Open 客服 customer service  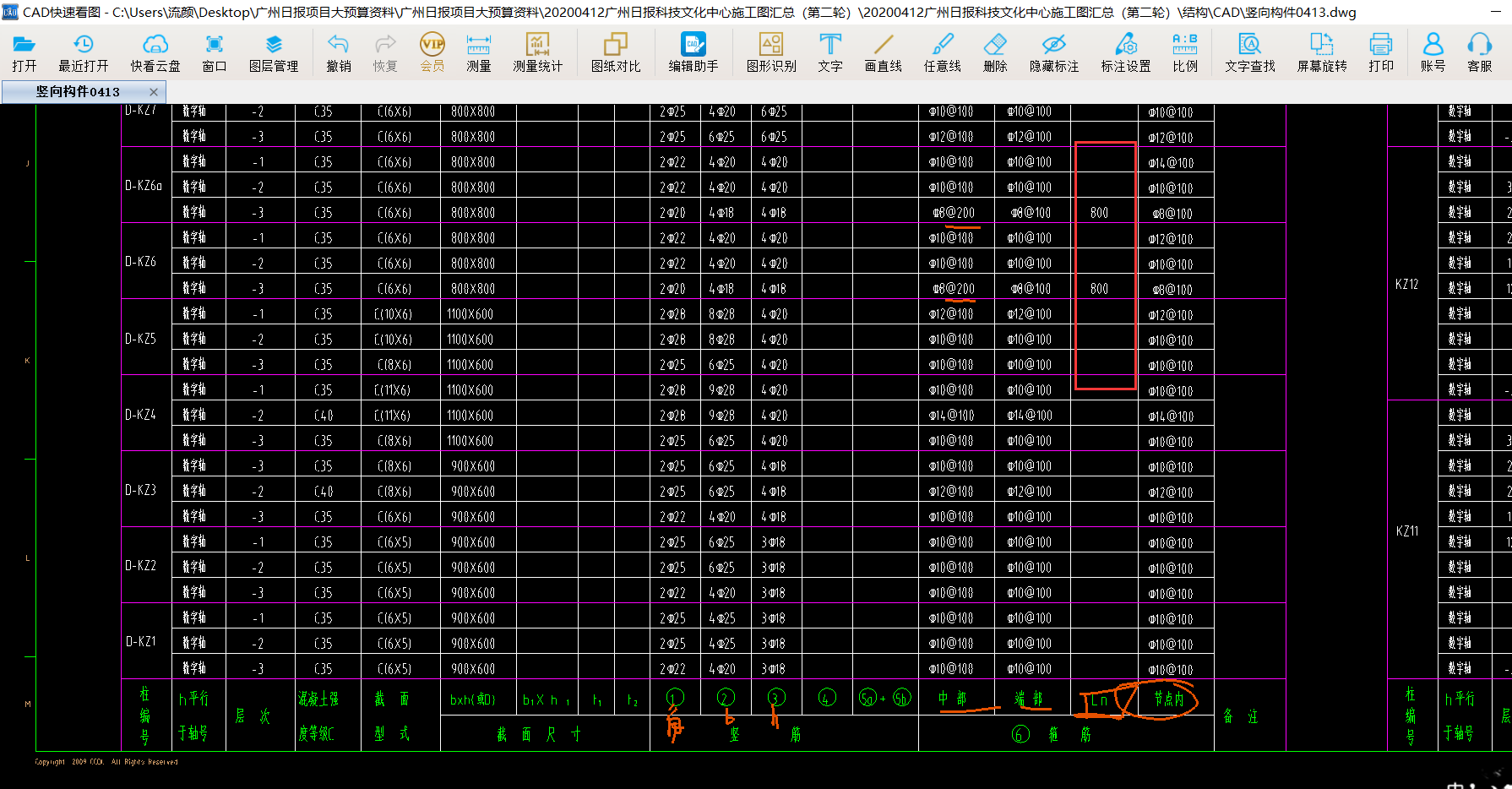(x=1480, y=52)
